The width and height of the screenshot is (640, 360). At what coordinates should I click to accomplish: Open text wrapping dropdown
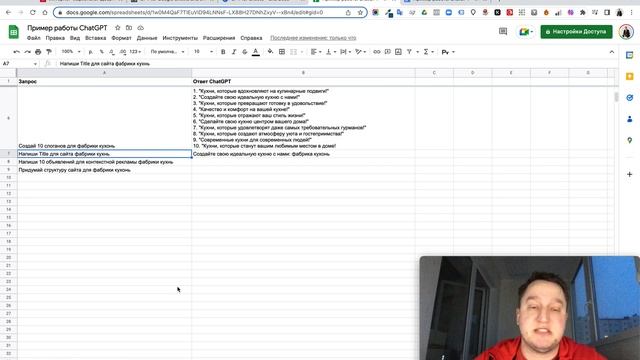[345, 52]
